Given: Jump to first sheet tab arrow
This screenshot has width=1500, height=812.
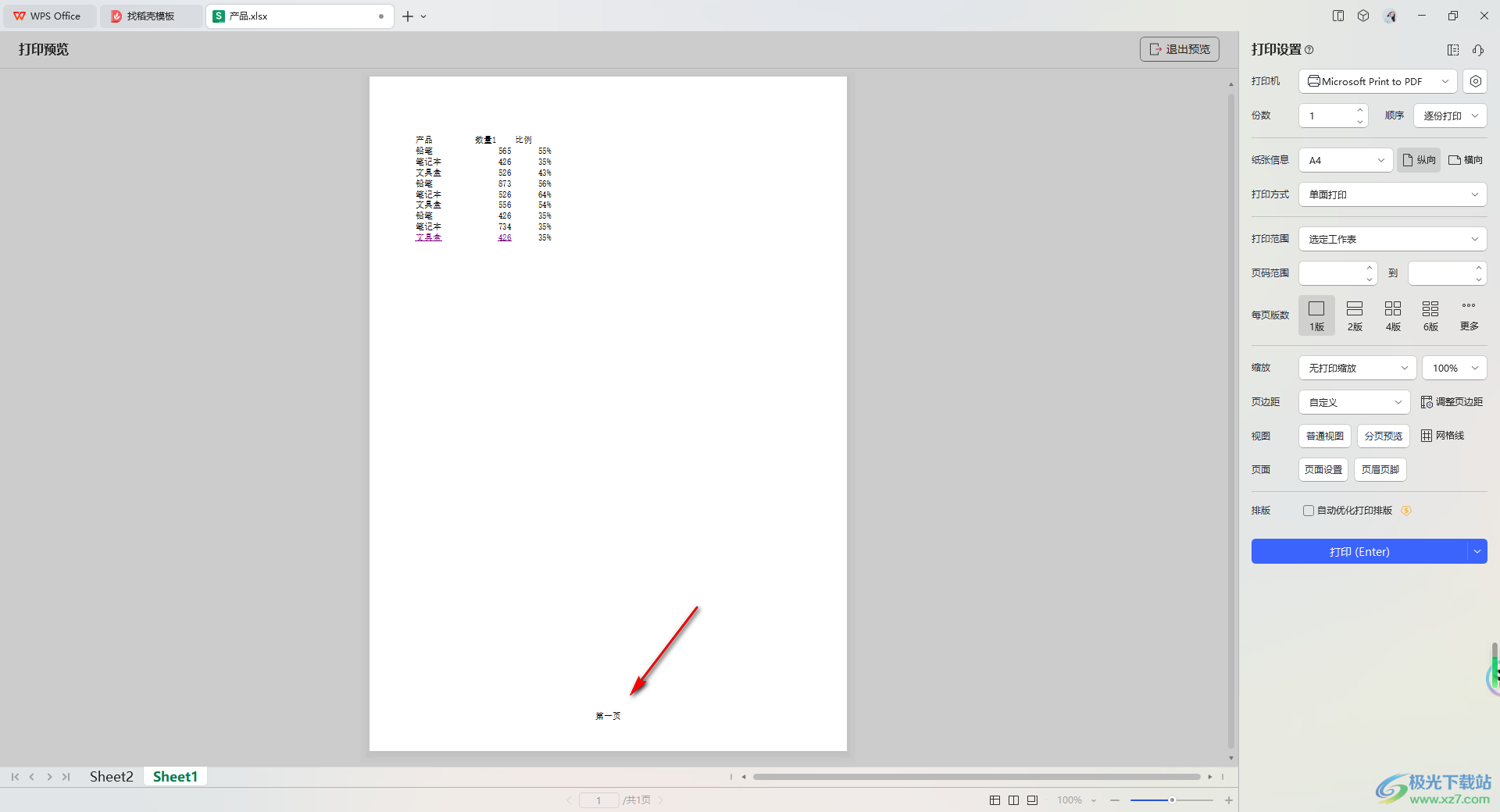Looking at the screenshot, I should pyautogui.click(x=15, y=777).
